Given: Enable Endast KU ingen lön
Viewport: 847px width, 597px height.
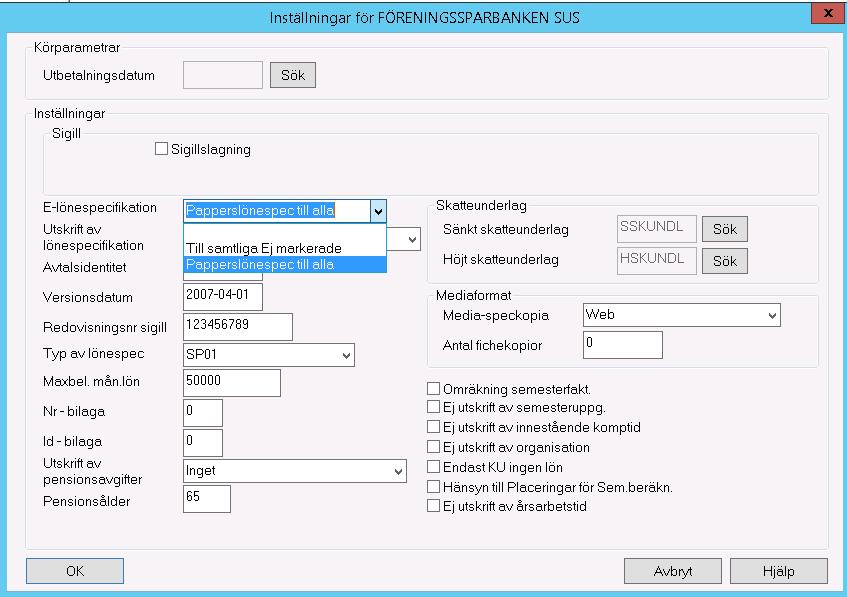Looking at the screenshot, I should click(x=433, y=467).
